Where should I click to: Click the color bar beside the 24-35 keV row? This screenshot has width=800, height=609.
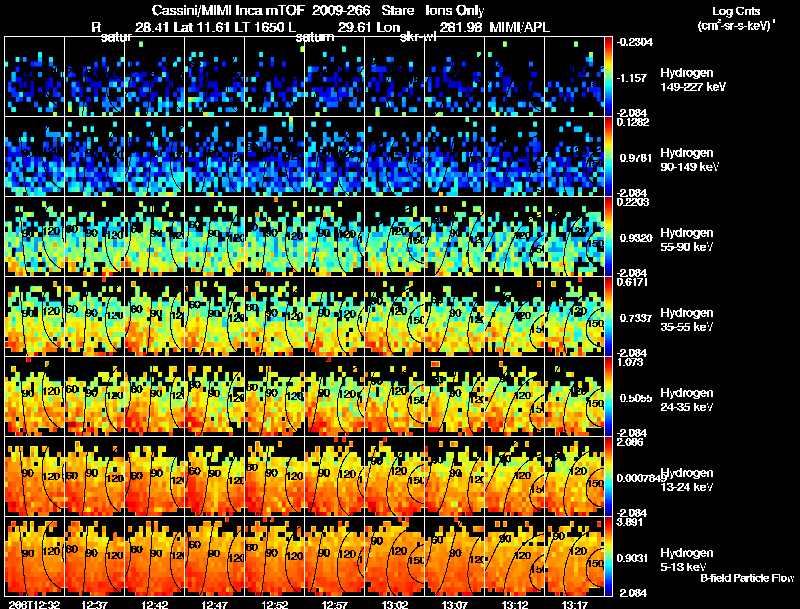click(608, 397)
